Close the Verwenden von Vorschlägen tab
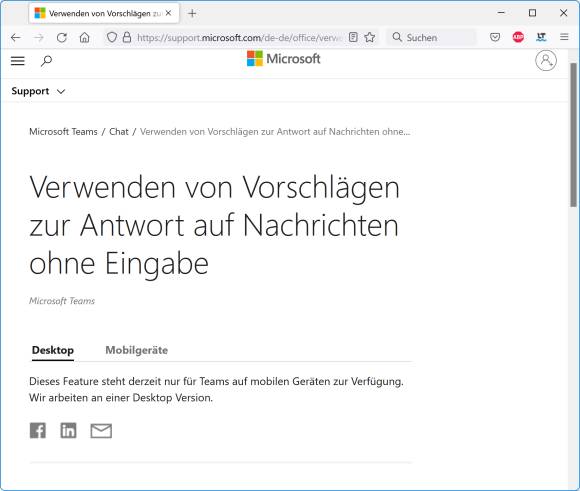This screenshot has height=491, width=580. [168, 13]
